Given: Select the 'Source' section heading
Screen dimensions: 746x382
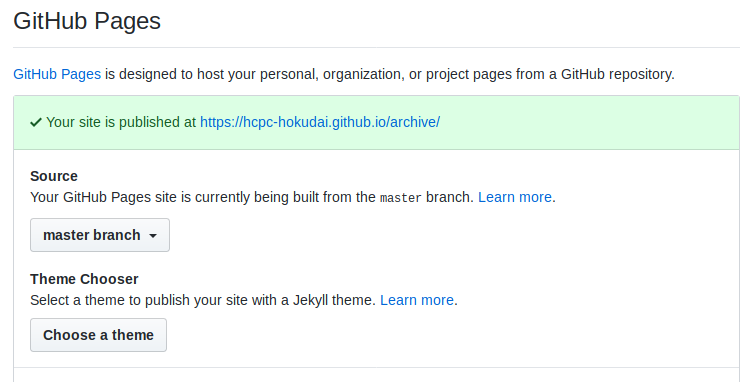Looking at the screenshot, I should [x=54, y=176].
